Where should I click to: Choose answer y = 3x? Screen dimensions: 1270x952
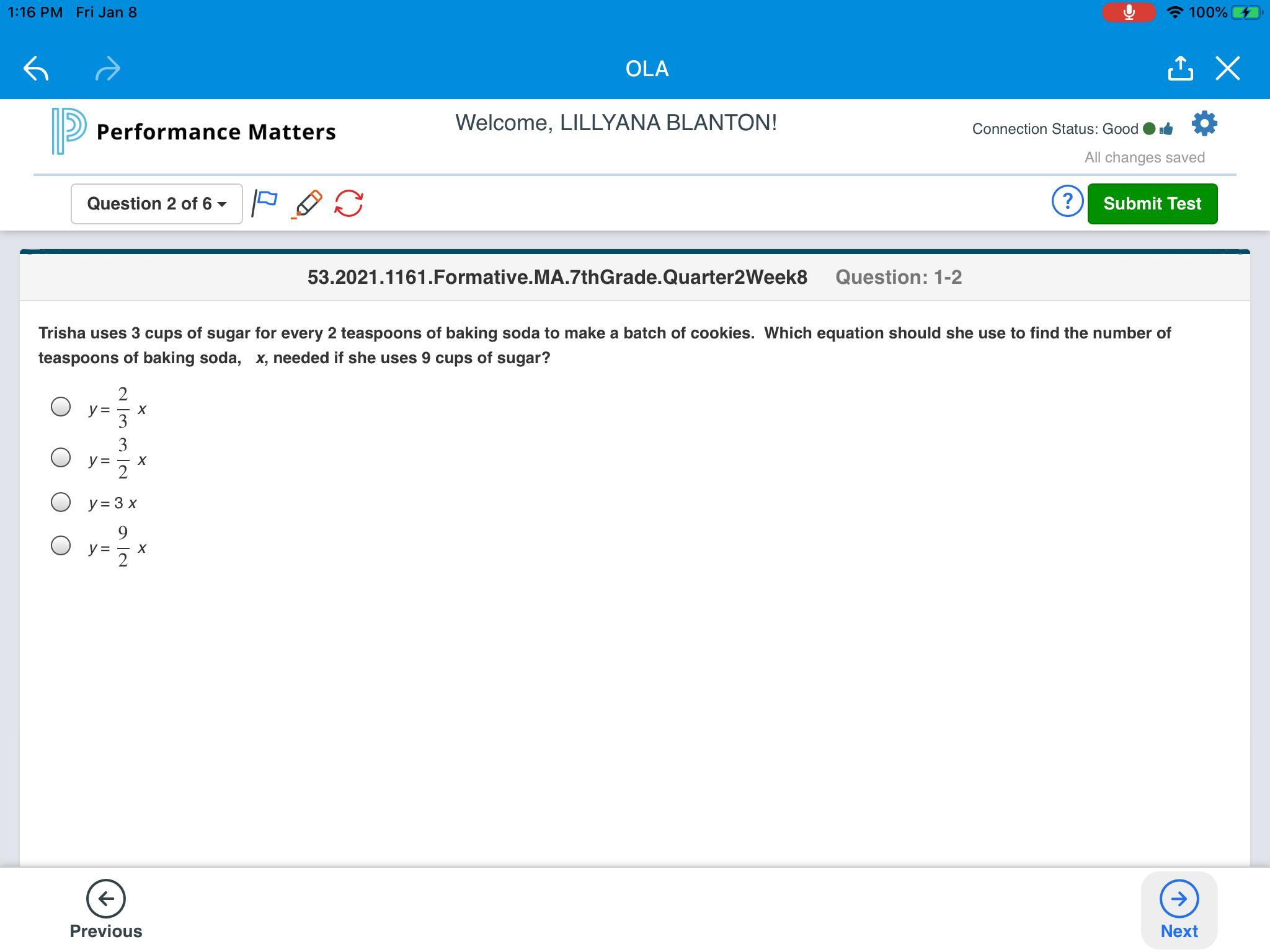[61, 501]
